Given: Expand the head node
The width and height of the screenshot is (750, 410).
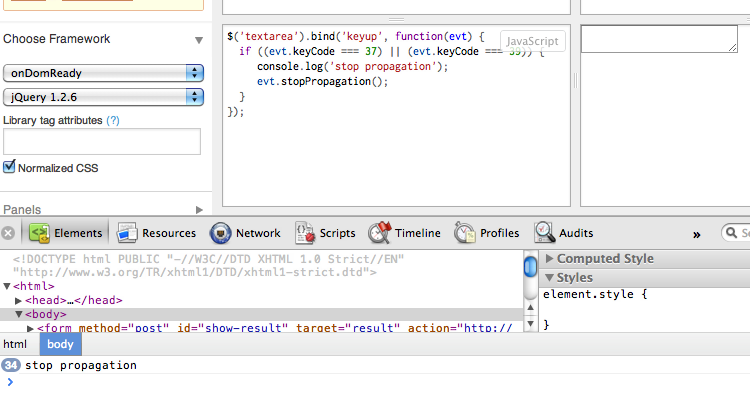Looking at the screenshot, I should [x=18, y=300].
